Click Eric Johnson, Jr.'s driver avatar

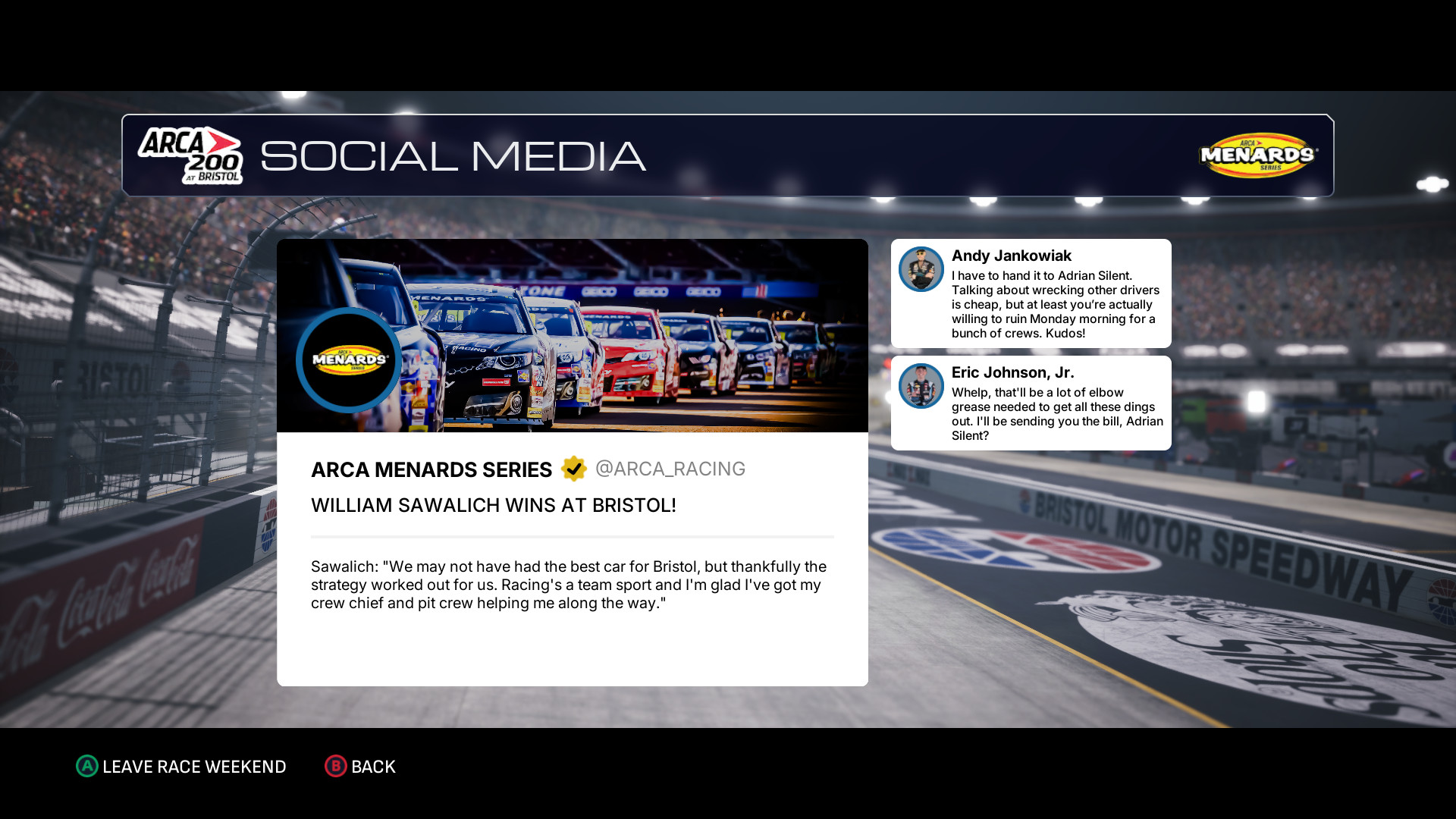pos(921,386)
